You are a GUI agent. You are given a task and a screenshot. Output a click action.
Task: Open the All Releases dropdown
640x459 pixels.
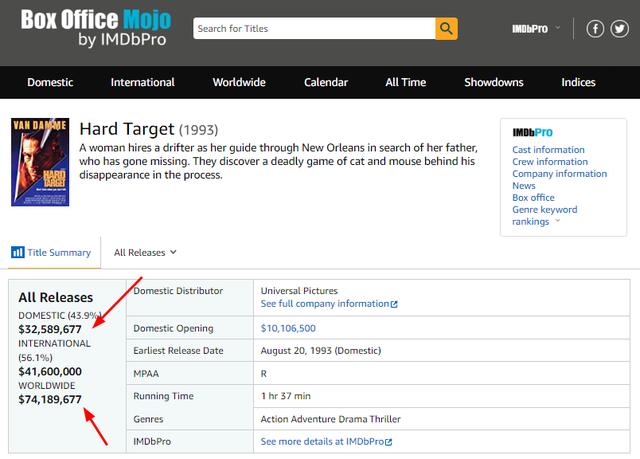click(145, 253)
